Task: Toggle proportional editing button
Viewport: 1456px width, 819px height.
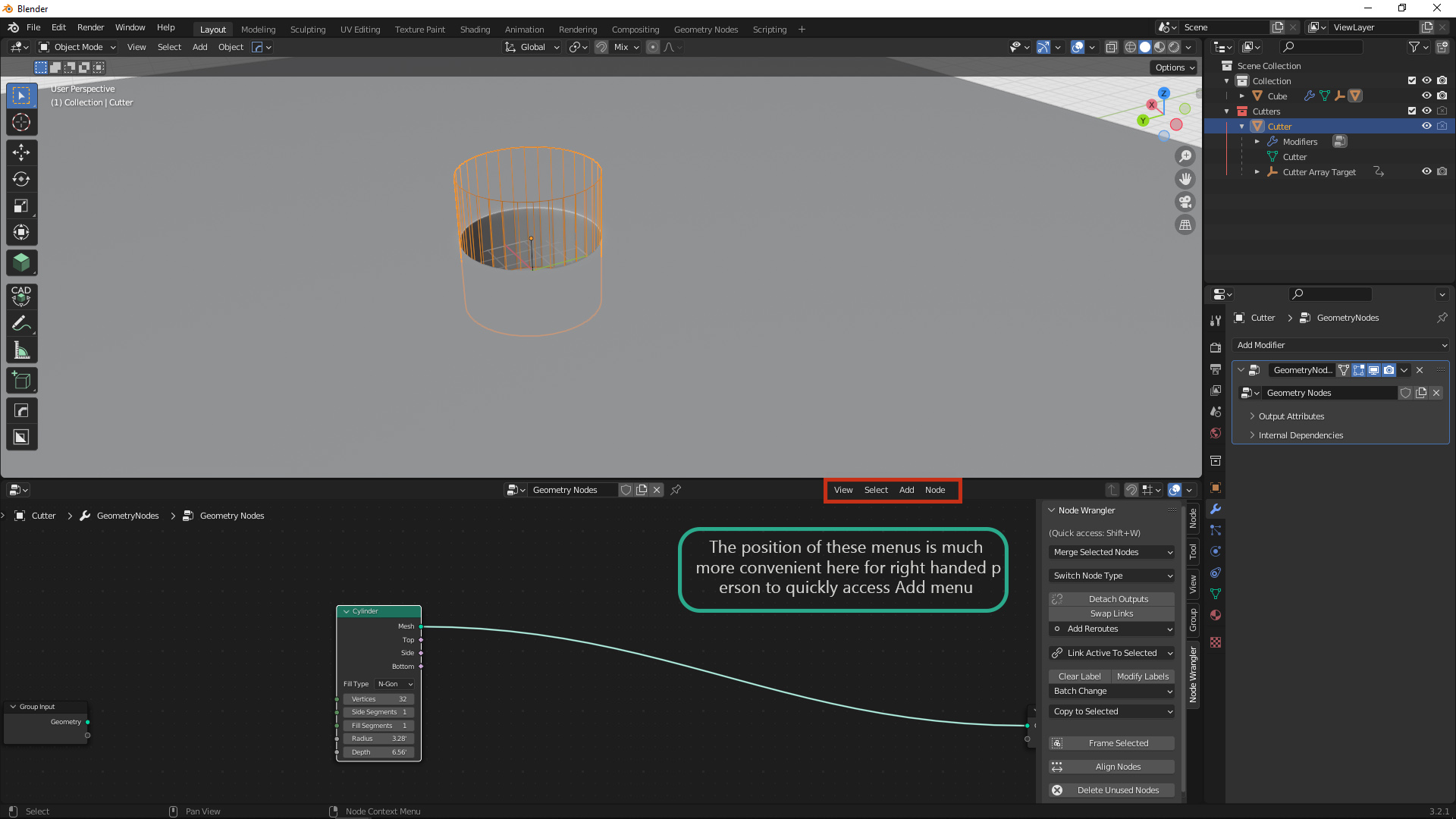Action: [x=653, y=47]
